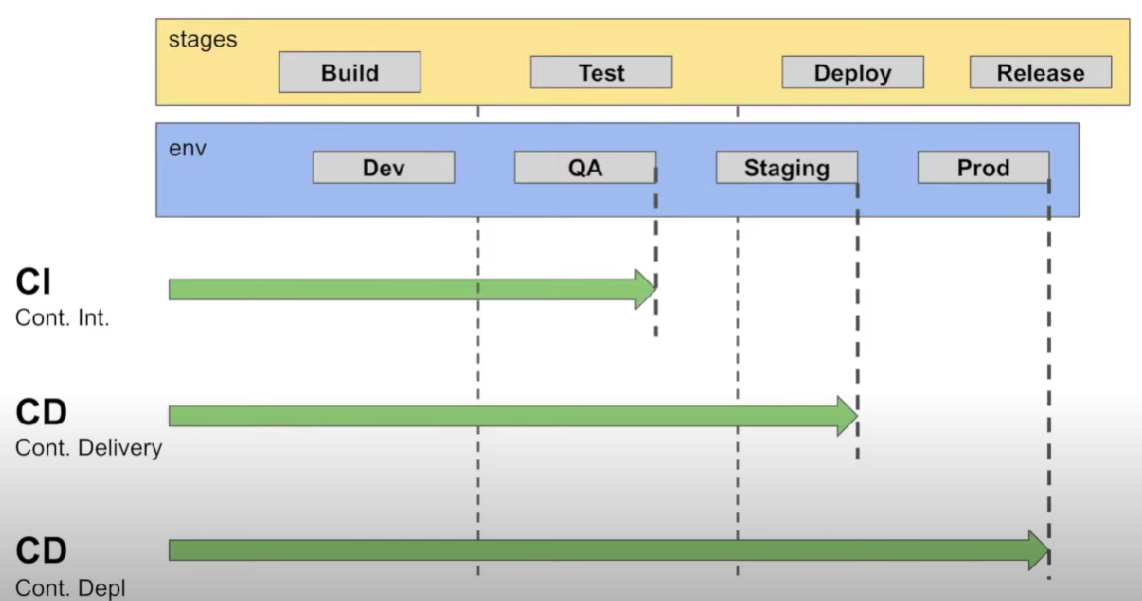Screen dimensions: 1142x601
Task: Select the Release stage box
Action: 1040,73
